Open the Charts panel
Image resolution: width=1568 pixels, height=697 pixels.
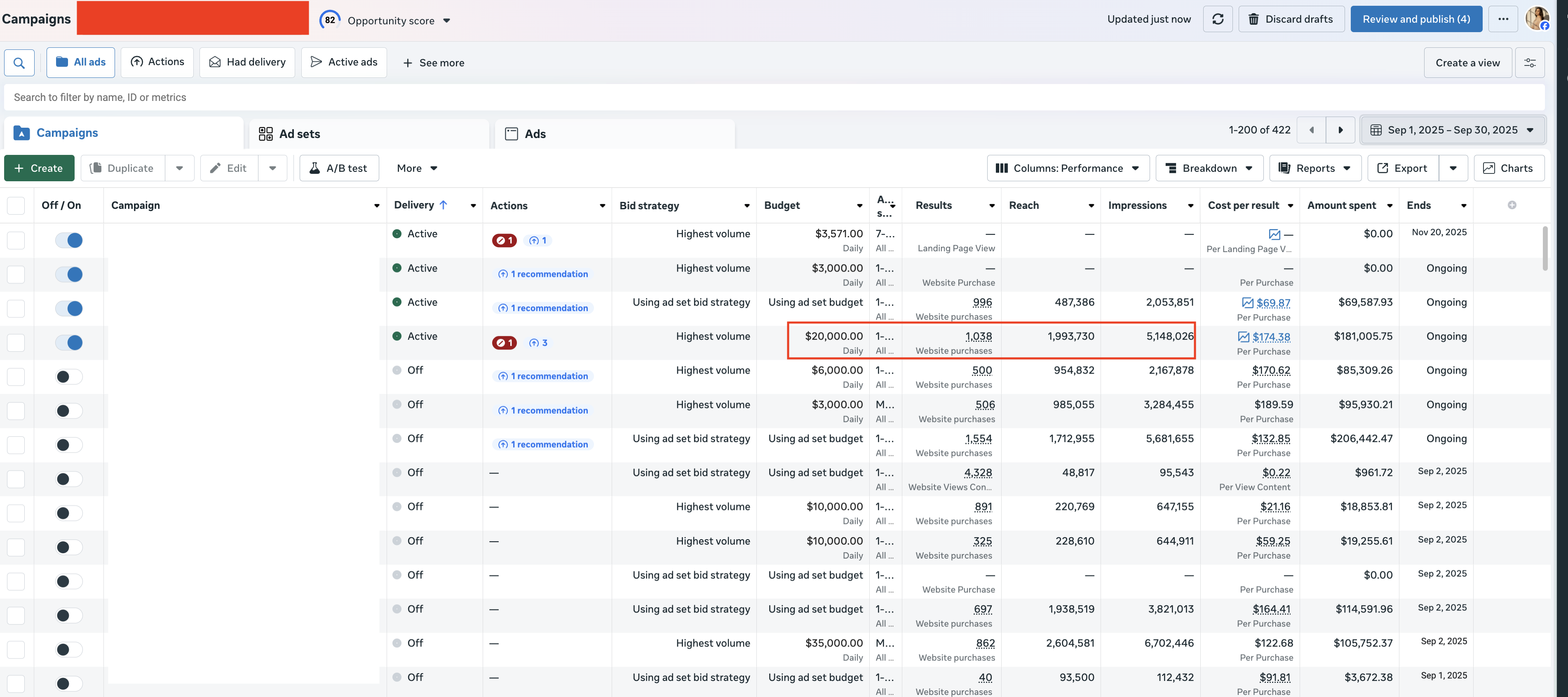(1508, 168)
